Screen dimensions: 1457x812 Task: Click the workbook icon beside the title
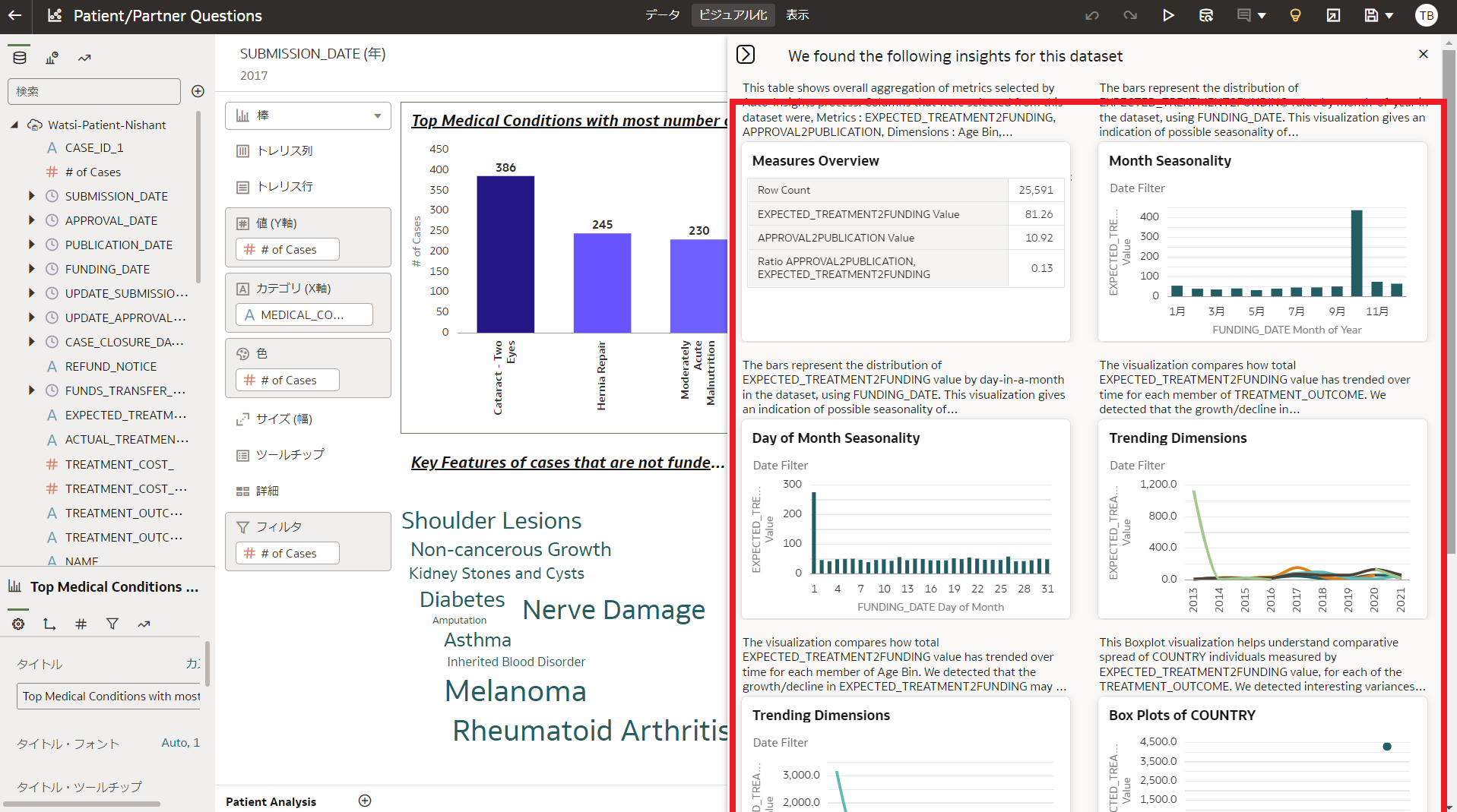click(x=55, y=15)
